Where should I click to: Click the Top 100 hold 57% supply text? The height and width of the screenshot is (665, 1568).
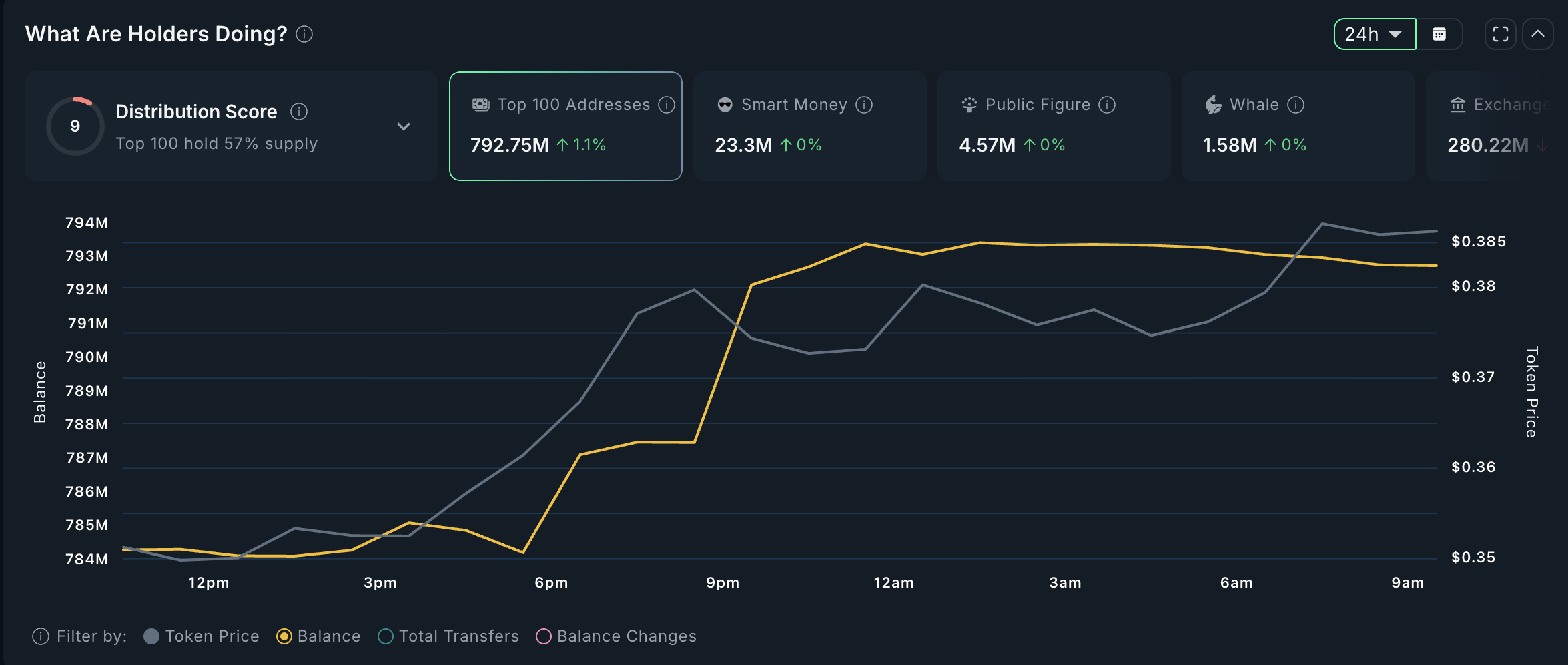[217, 143]
